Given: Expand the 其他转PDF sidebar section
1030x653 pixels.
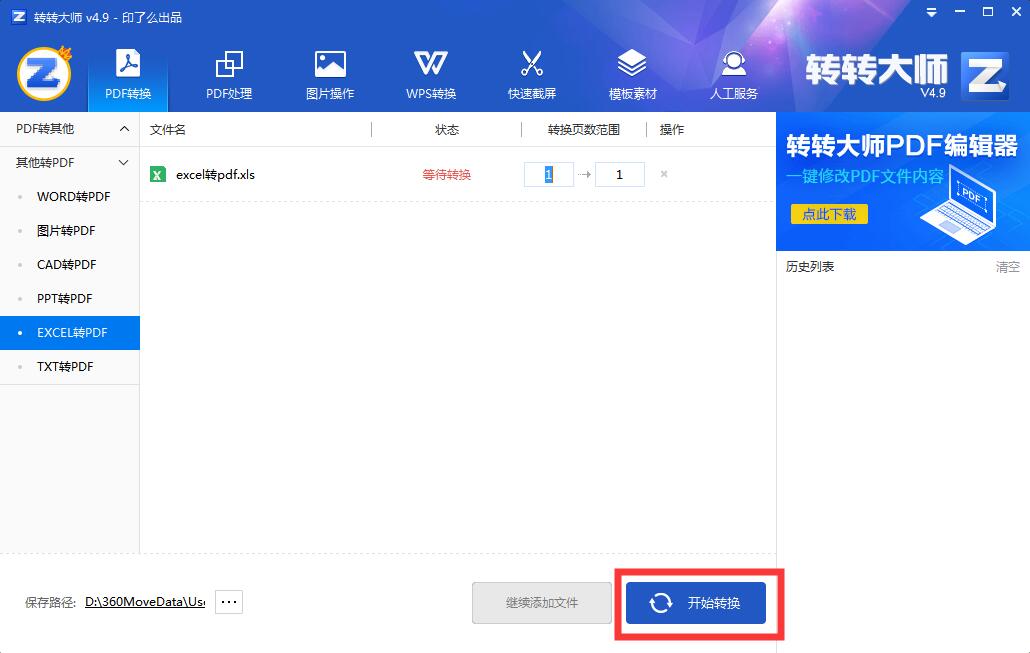Looking at the screenshot, I should tap(70, 162).
